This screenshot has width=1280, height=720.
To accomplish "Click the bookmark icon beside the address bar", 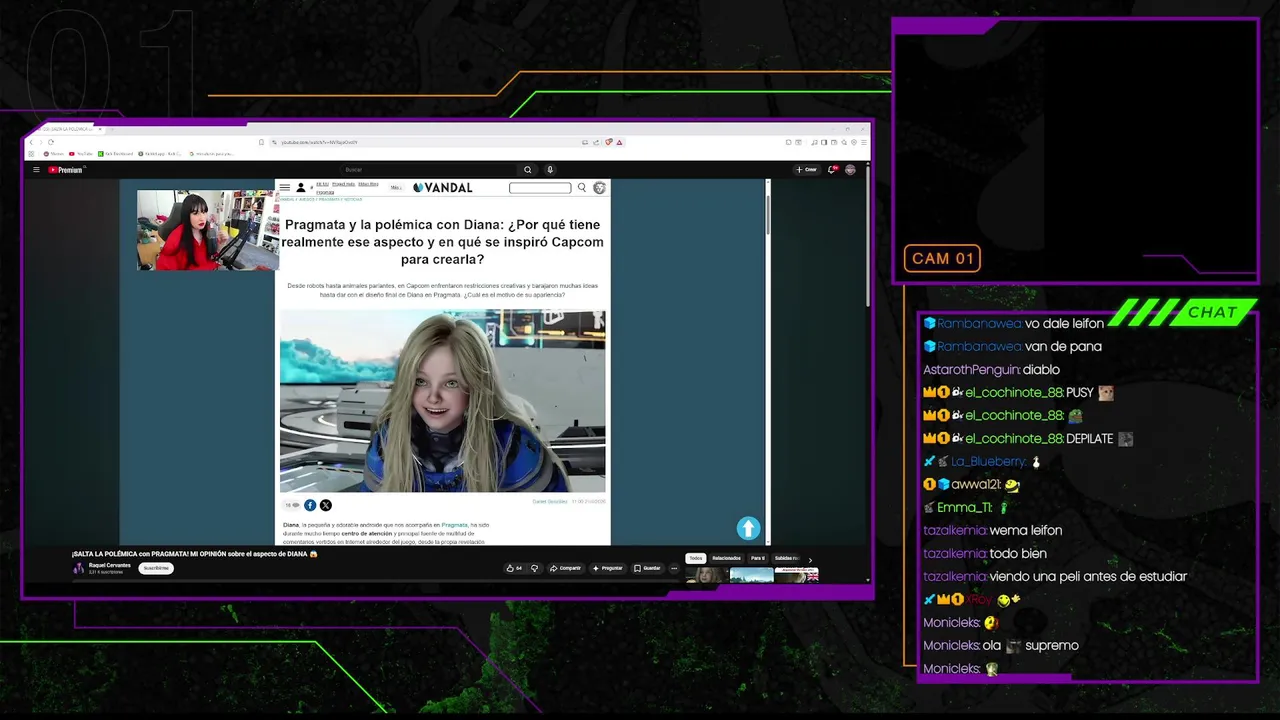I will point(262,142).
